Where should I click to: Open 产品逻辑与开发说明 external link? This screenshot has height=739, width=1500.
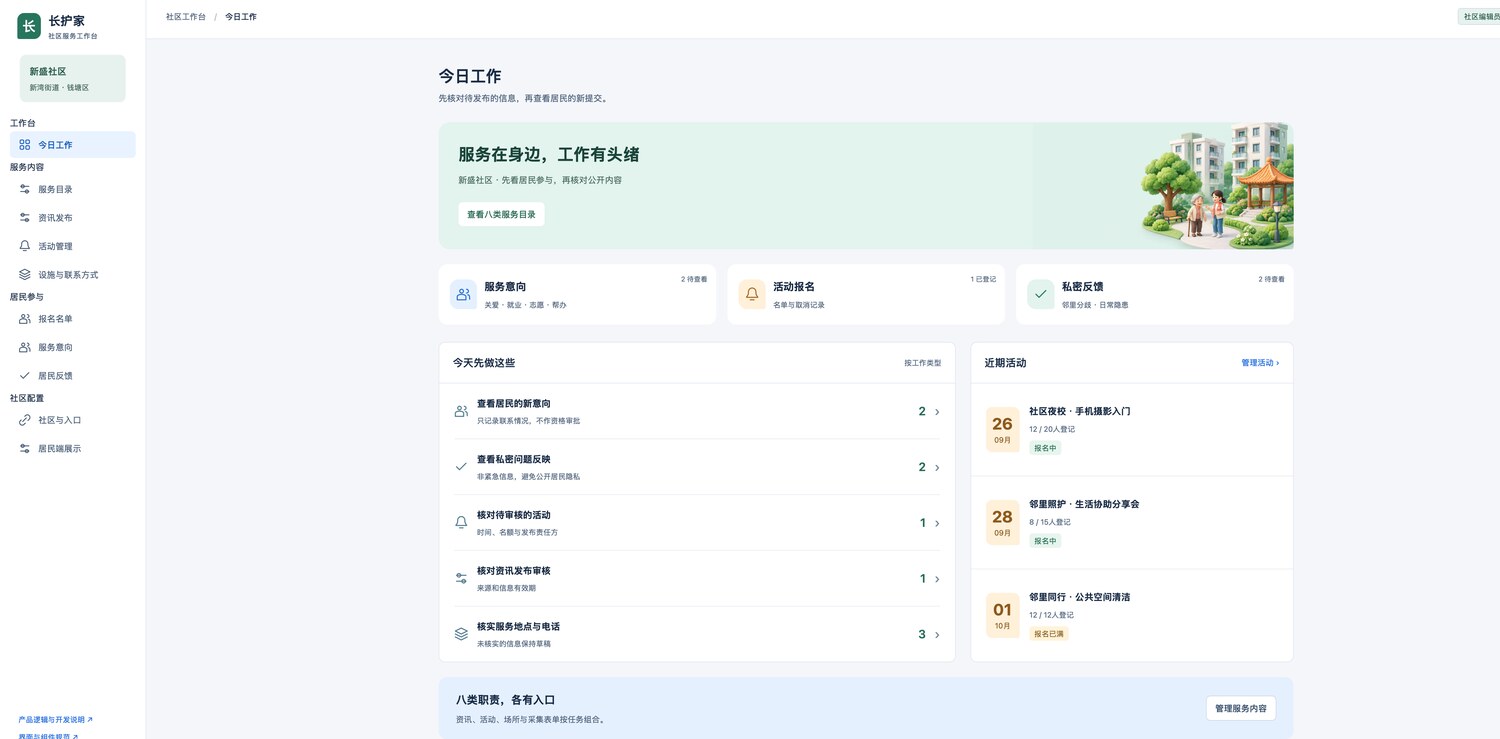[x=55, y=720]
